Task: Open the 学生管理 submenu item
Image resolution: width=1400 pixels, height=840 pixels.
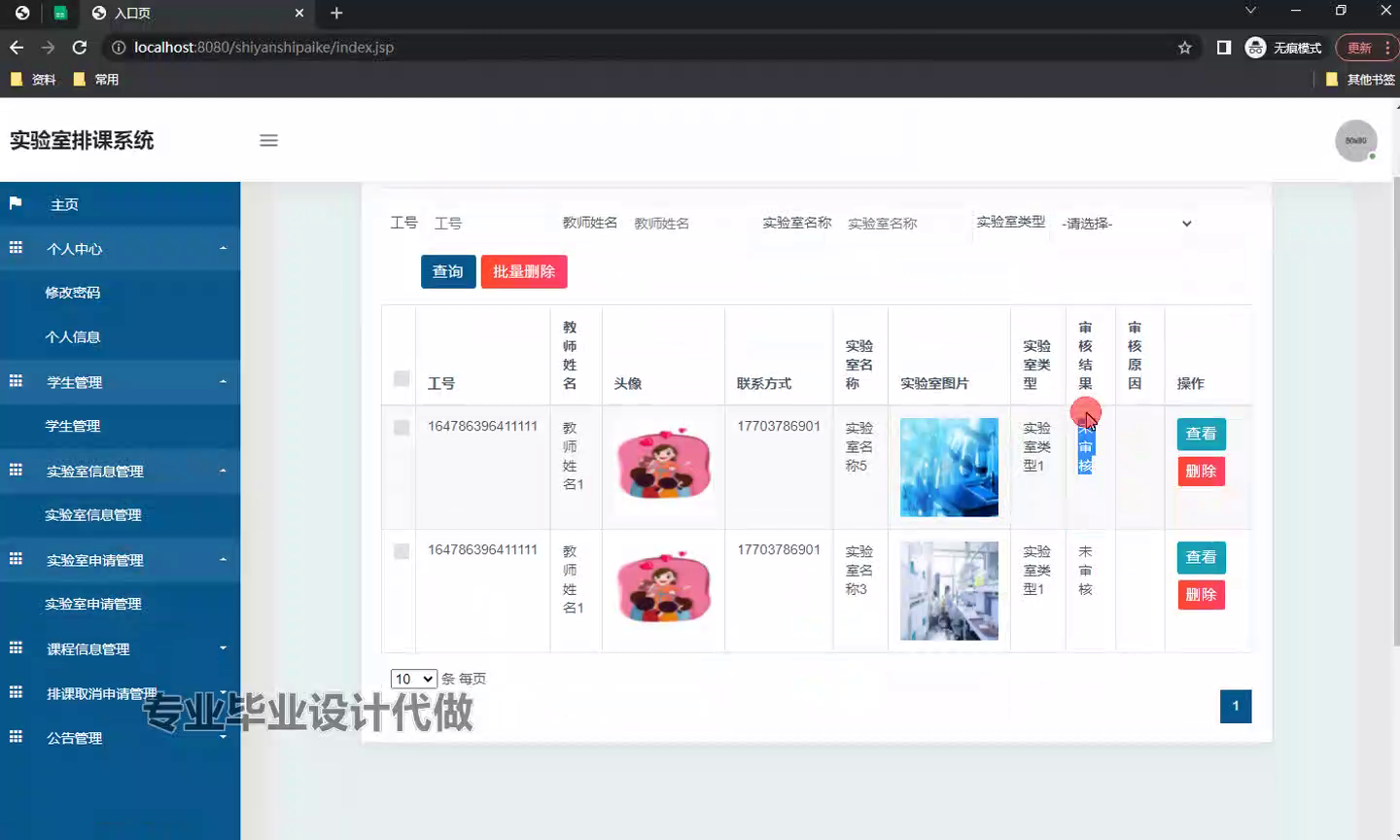Action: (72, 426)
